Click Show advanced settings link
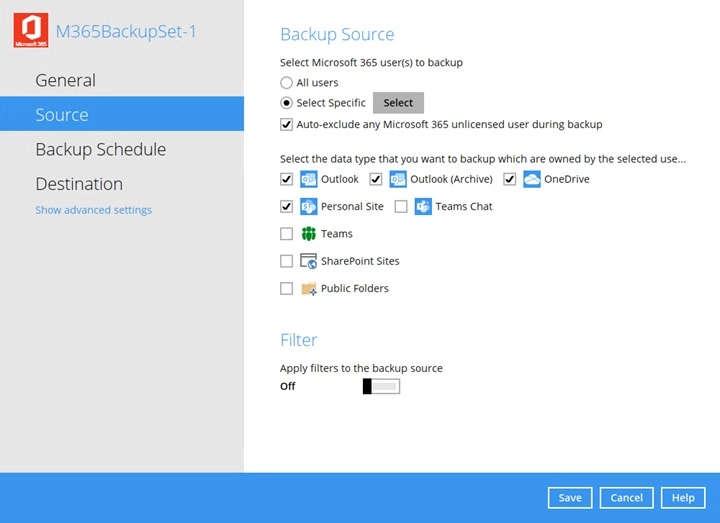The width and height of the screenshot is (720, 523). [x=94, y=210]
